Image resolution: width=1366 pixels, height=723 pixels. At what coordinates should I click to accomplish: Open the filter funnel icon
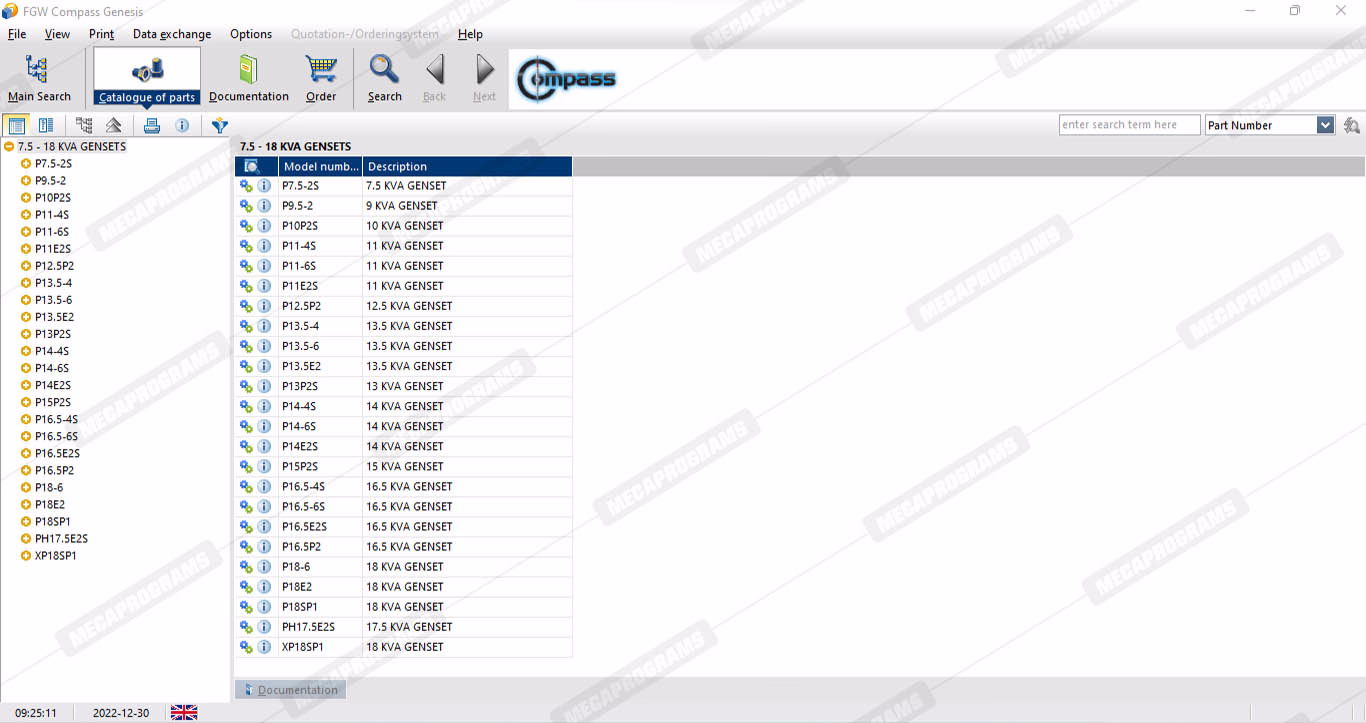(220, 125)
